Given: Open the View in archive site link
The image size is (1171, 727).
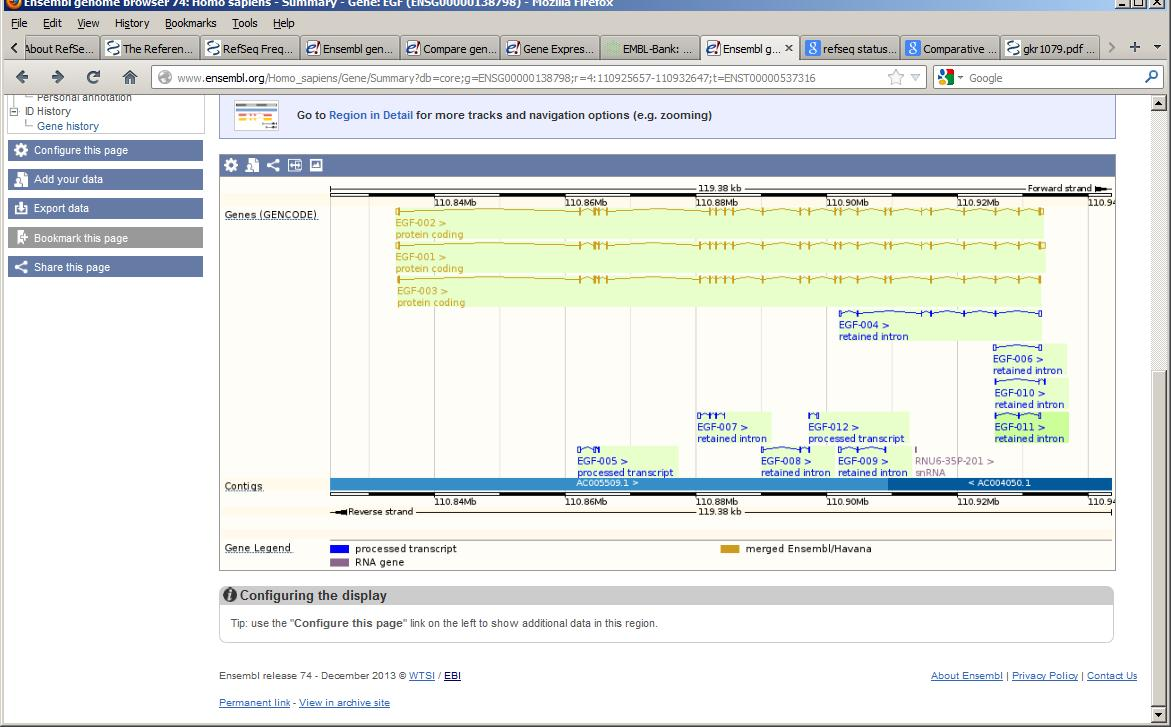Looking at the screenshot, I should 344,702.
